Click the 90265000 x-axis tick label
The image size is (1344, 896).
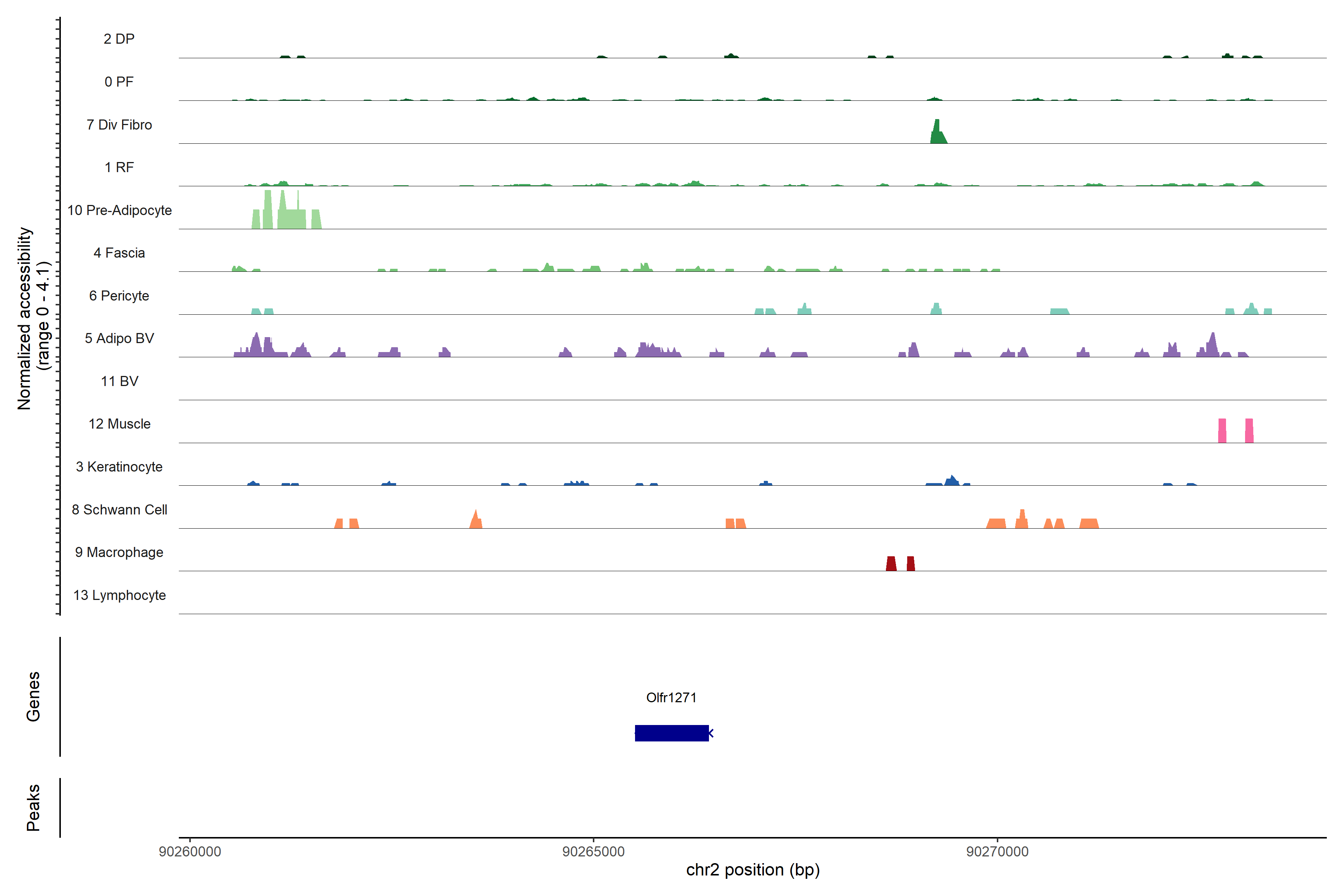tap(593, 852)
